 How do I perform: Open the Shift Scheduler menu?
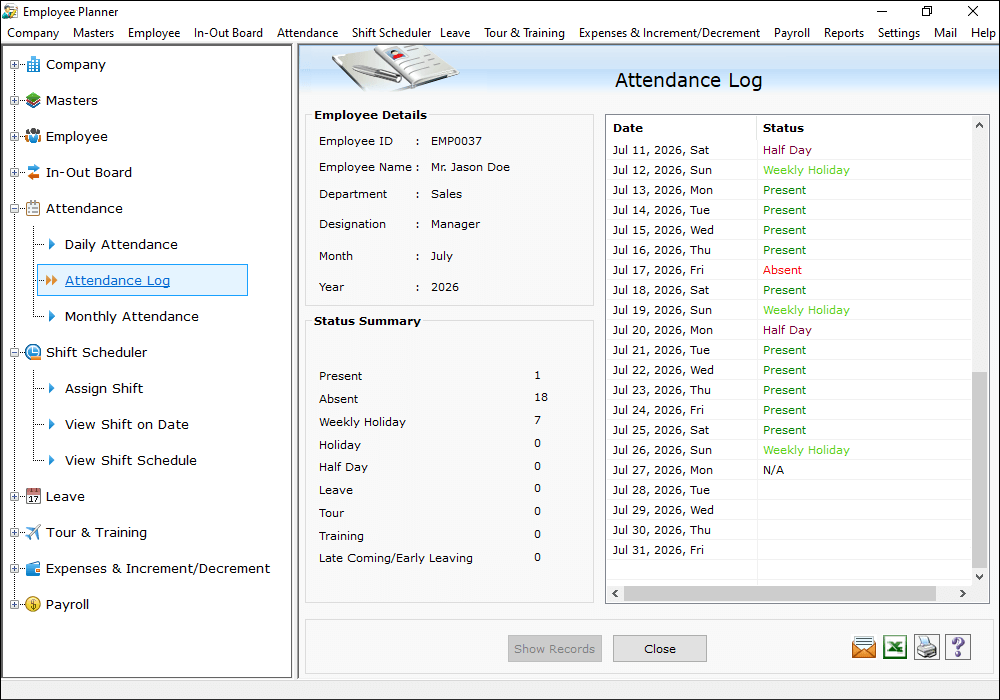(391, 33)
